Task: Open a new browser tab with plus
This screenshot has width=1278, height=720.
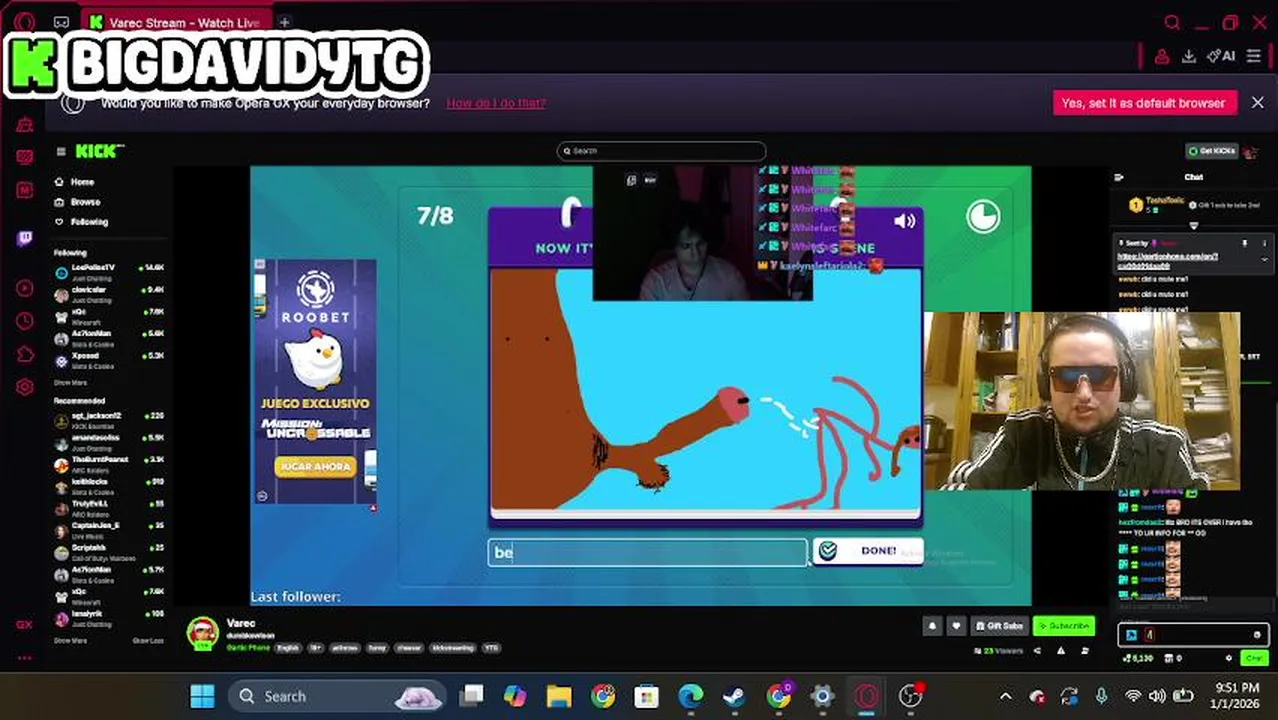Action: [x=284, y=22]
